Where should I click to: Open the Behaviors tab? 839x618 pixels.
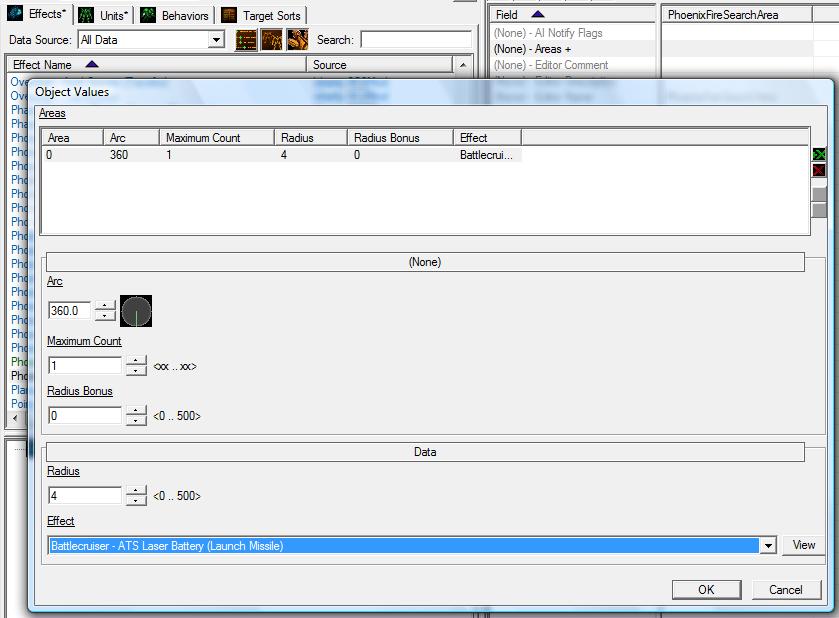175,16
